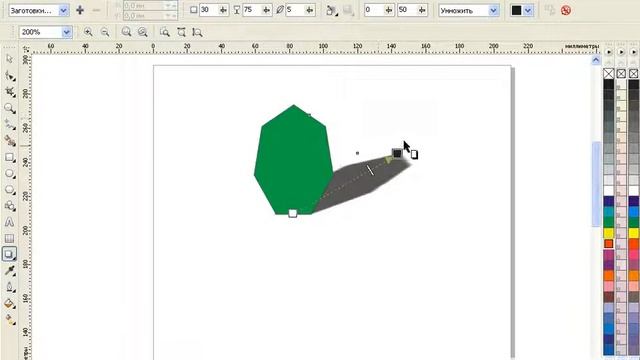Open the 200% zoom level dropdown

pos(67,32)
